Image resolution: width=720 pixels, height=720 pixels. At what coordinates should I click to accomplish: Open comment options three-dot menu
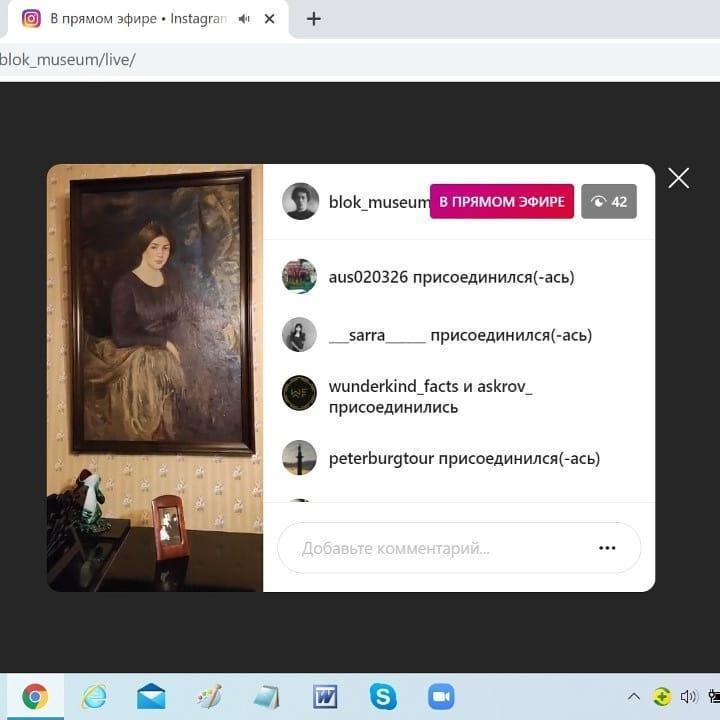coord(607,548)
